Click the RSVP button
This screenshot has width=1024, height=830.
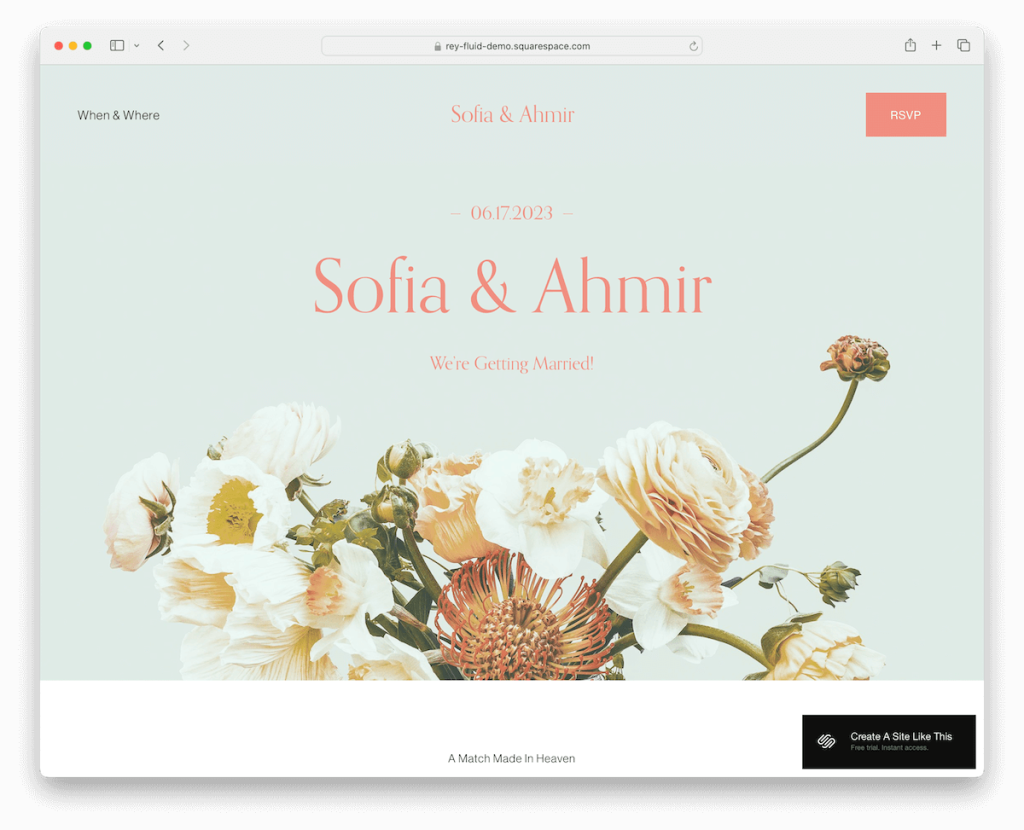(905, 115)
